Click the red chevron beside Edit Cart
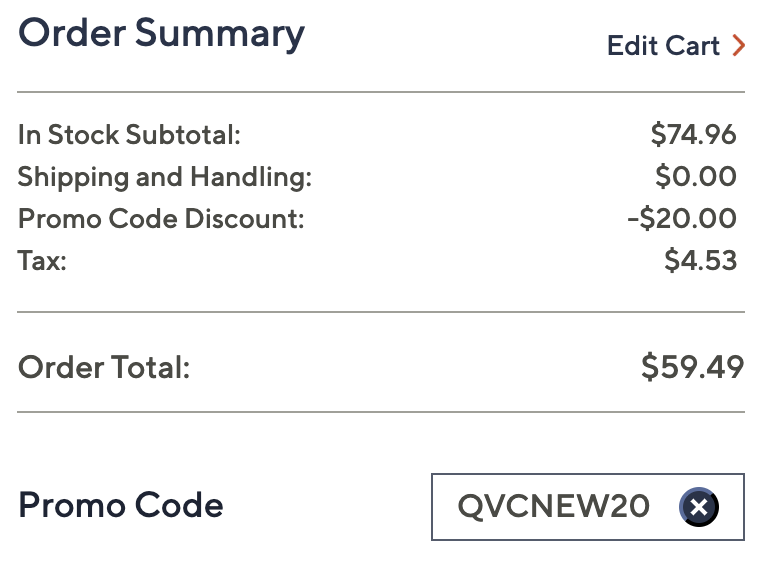The width and height of the screenshot is (766, 562). pyautogui.click(x=738, y=46)
